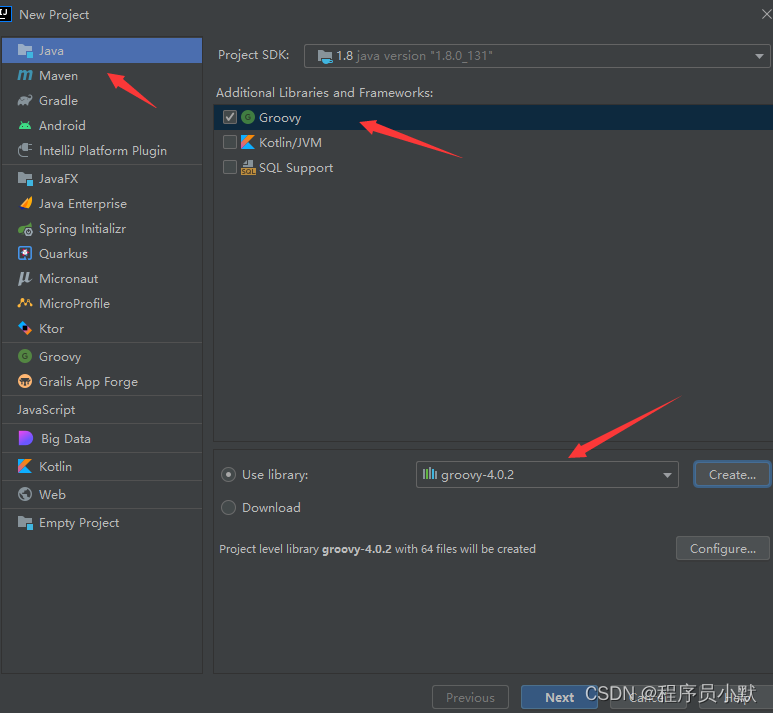The image size is (773, 713).
Task: Choose JavaFX in sidebar
Action: click(102, 178)
